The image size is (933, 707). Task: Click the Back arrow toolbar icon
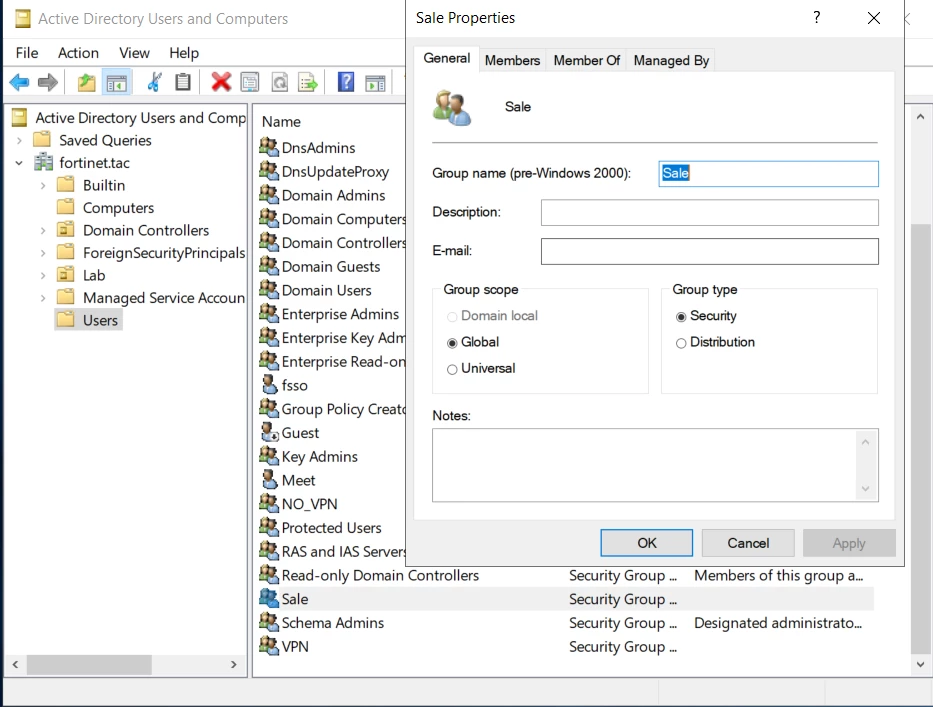click(x=19, y=82)
